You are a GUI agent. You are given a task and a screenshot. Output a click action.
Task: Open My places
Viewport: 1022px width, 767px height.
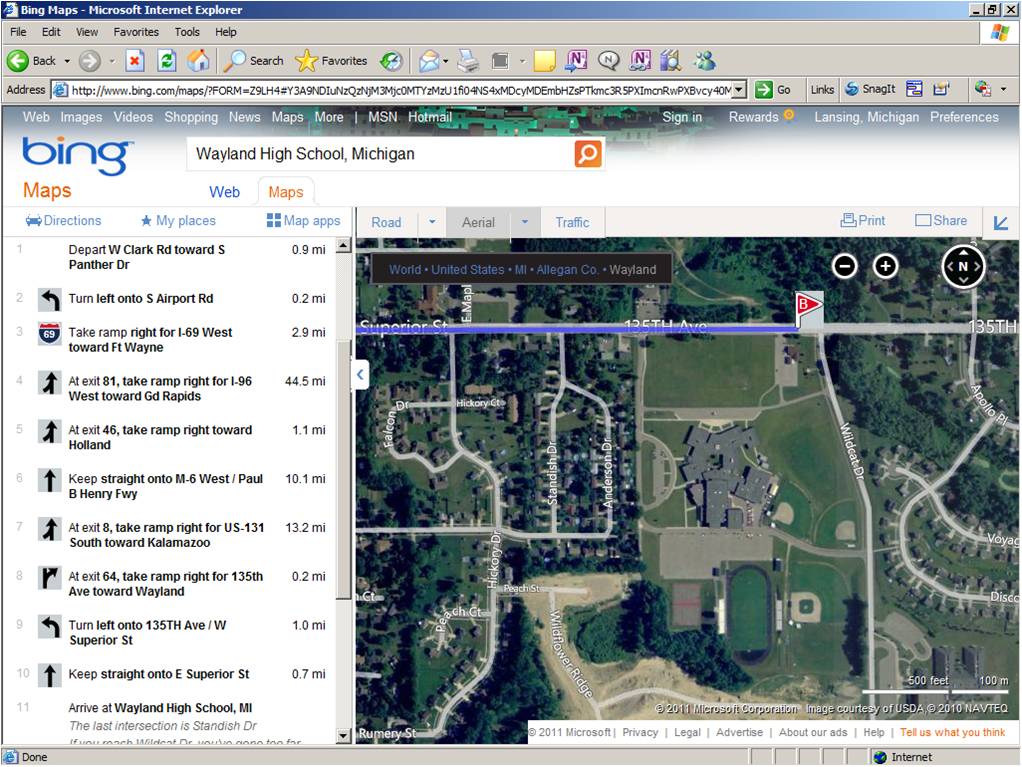click(178, 221)
